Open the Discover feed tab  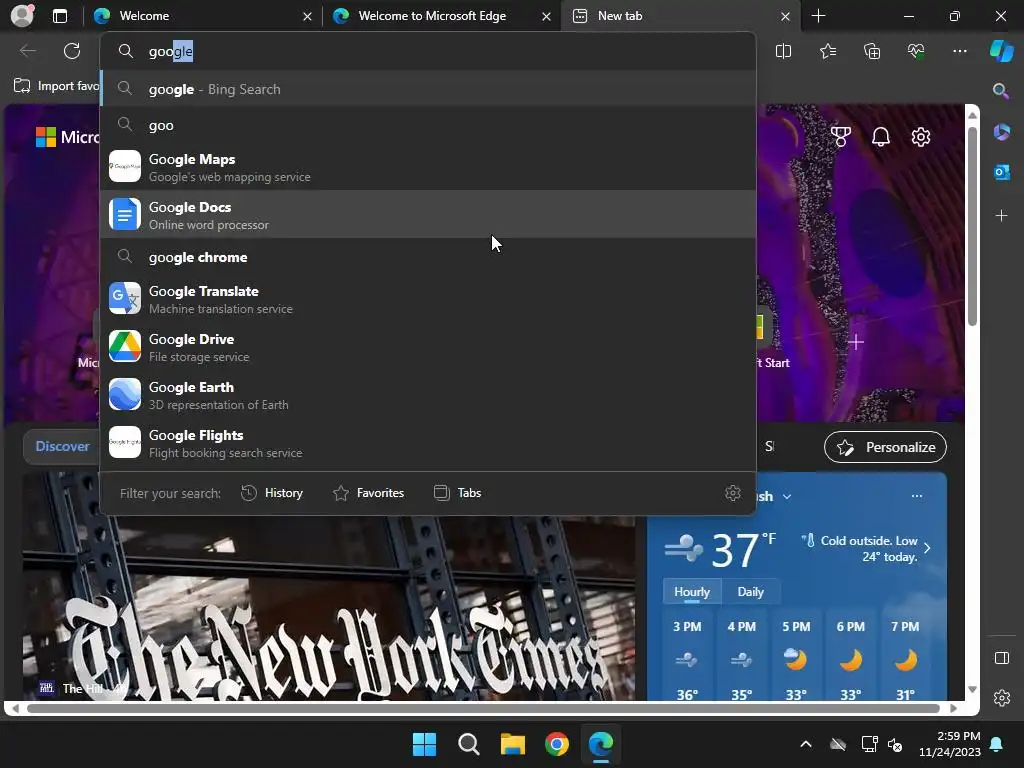click(x=62, y=447)
